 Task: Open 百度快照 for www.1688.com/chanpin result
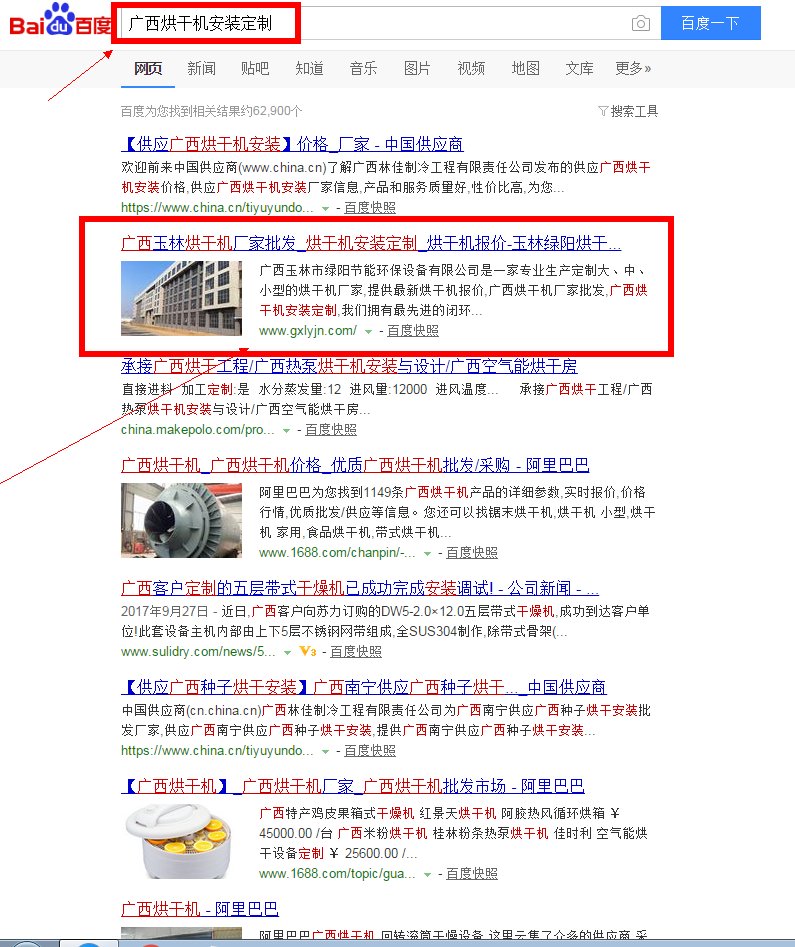(x=472, y=553)
